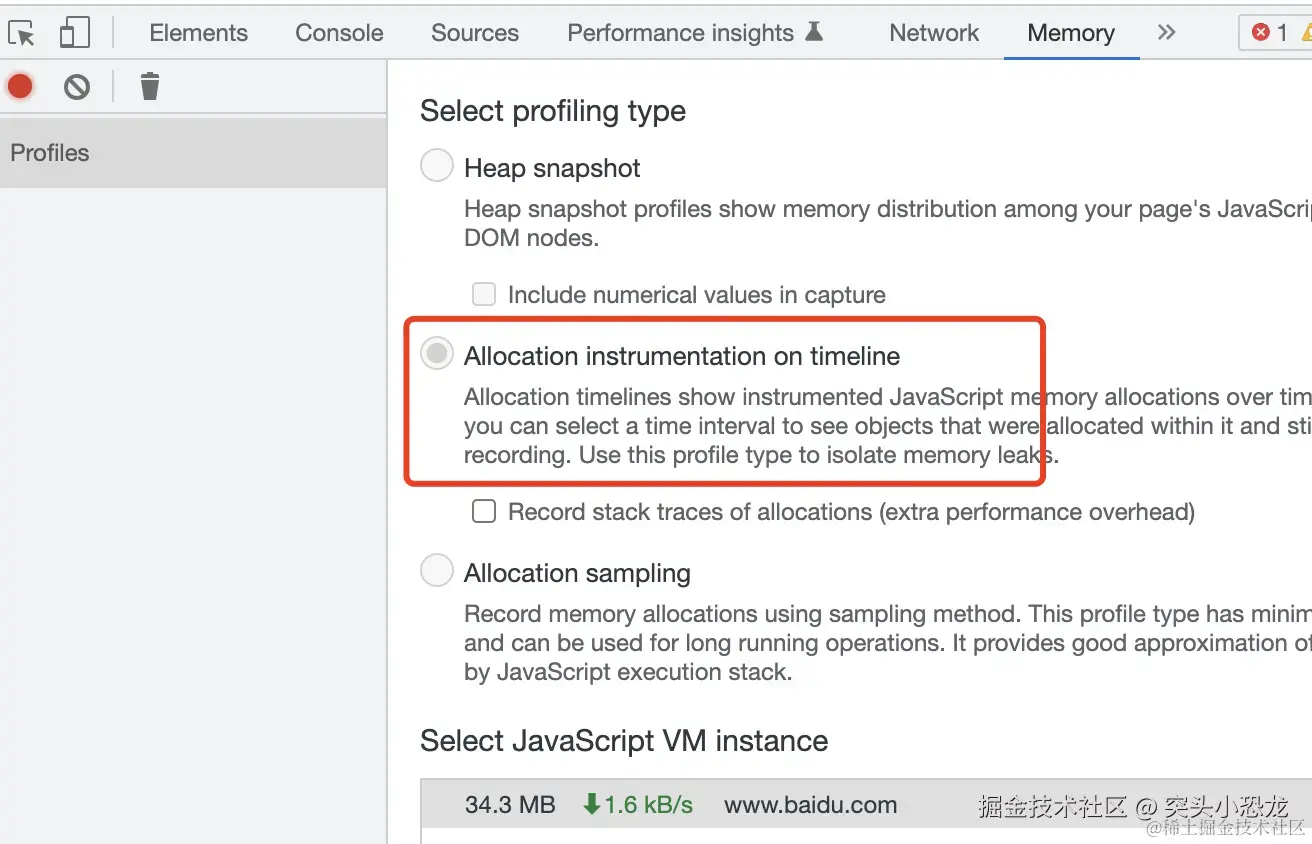Click the inspect element cursor icon
Image resolution: width=1312 pixels, height=844 pixels.
tap(22, 33)
